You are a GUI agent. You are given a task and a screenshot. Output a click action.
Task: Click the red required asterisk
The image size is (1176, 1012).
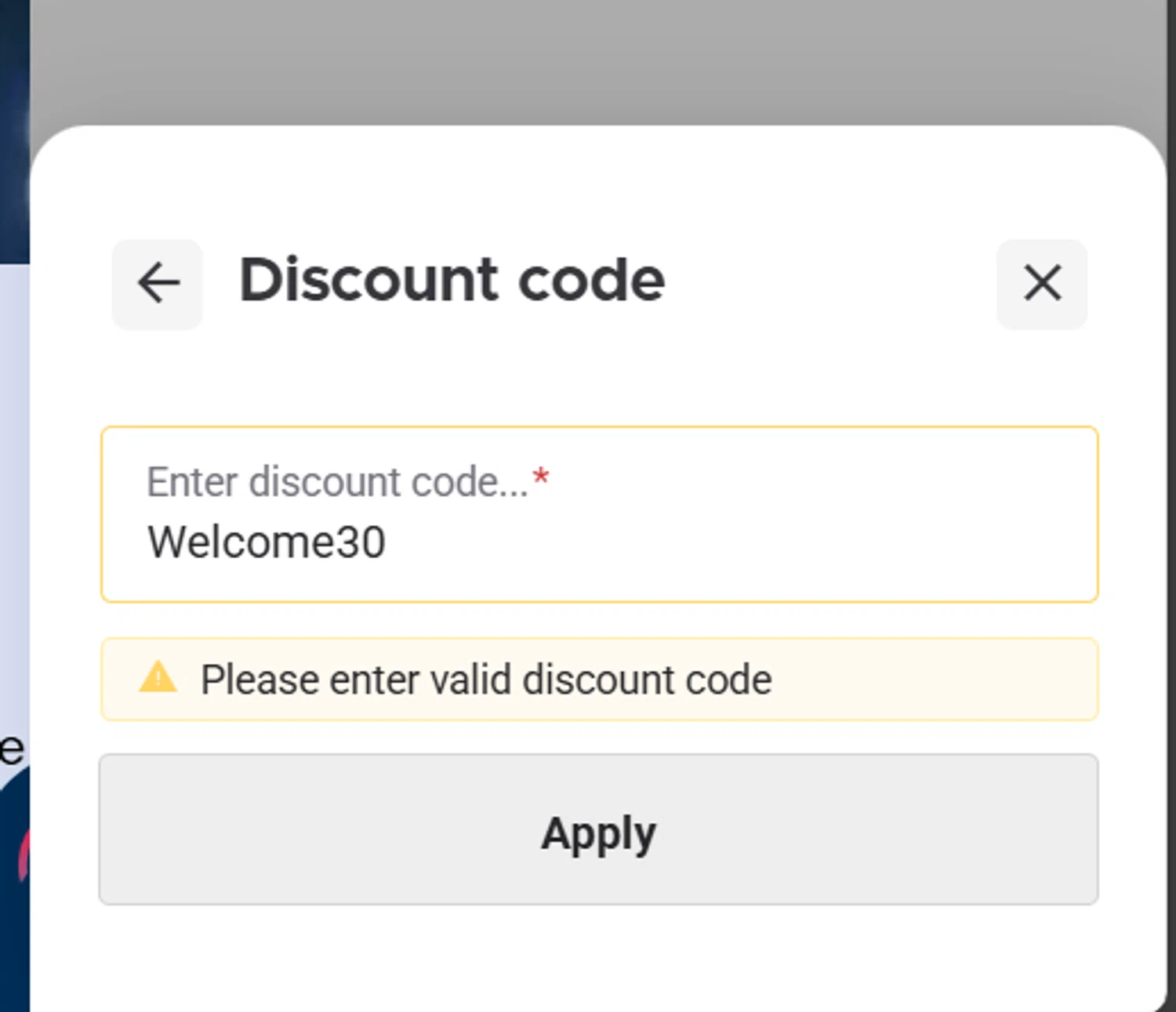coord(540,477)
